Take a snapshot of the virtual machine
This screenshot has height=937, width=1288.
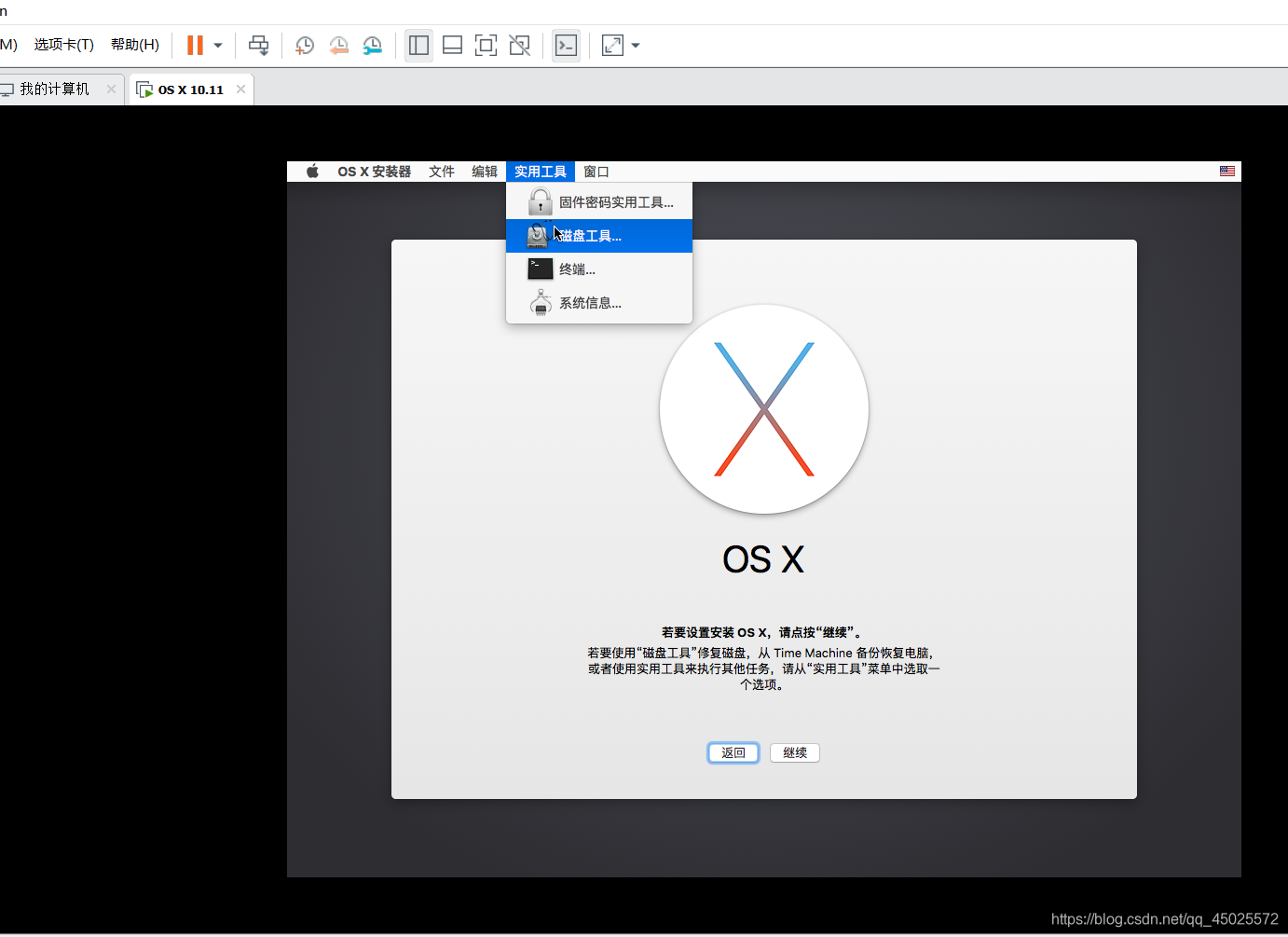(305, 45)
